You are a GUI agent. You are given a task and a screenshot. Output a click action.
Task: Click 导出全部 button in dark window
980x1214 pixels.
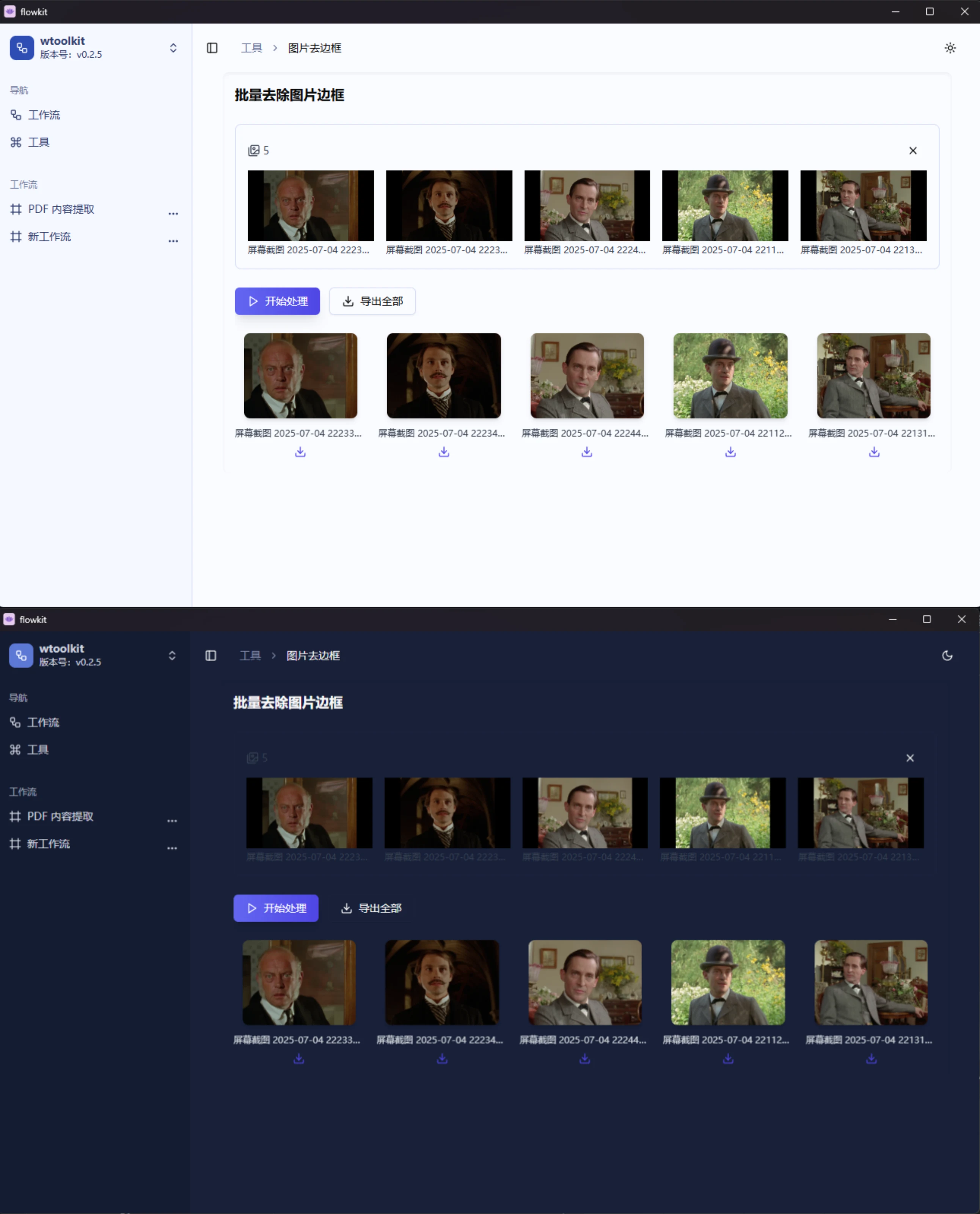tap(371, 908)
